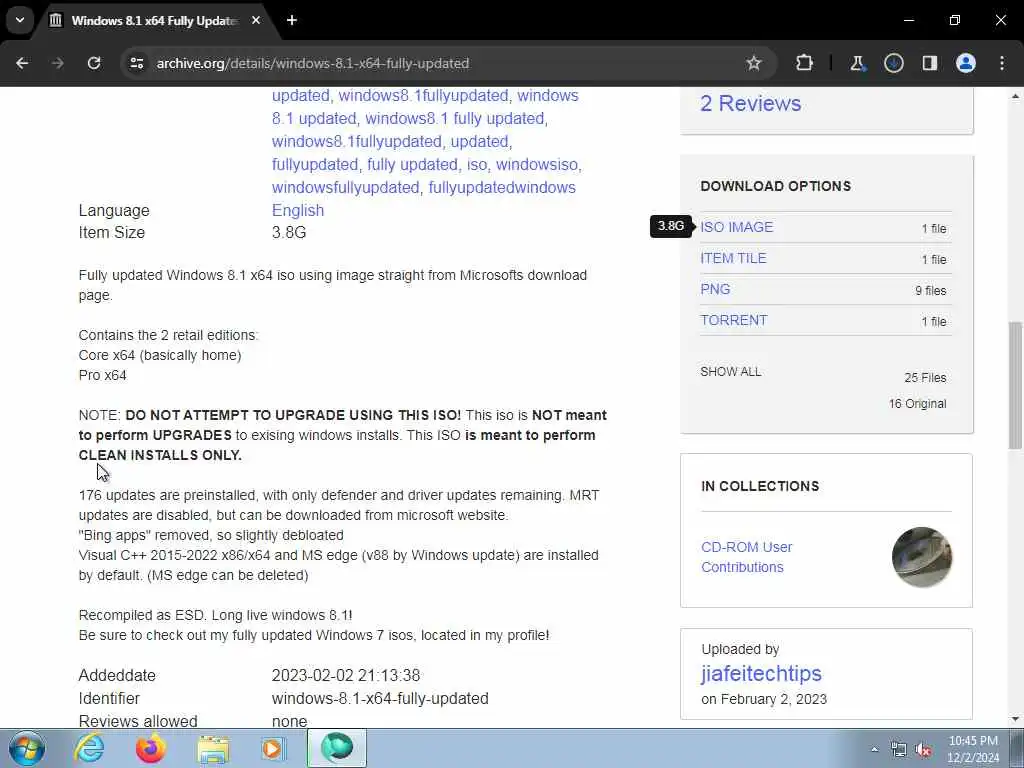Open Chrome Labs flask icon
The image size is (1024, 768).
tap(857, 63)
